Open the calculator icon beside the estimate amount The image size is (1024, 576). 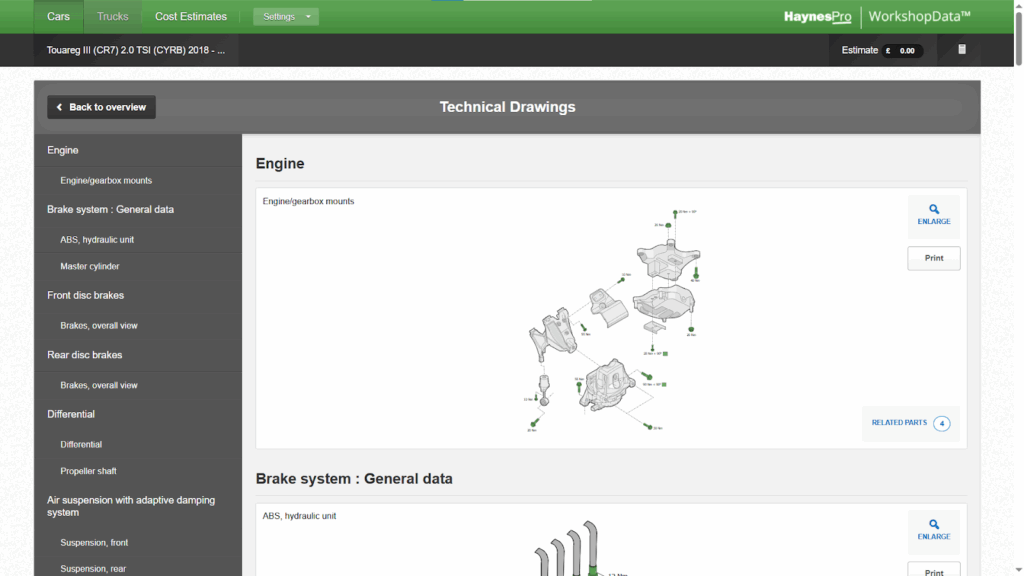(x=961, y=49)
